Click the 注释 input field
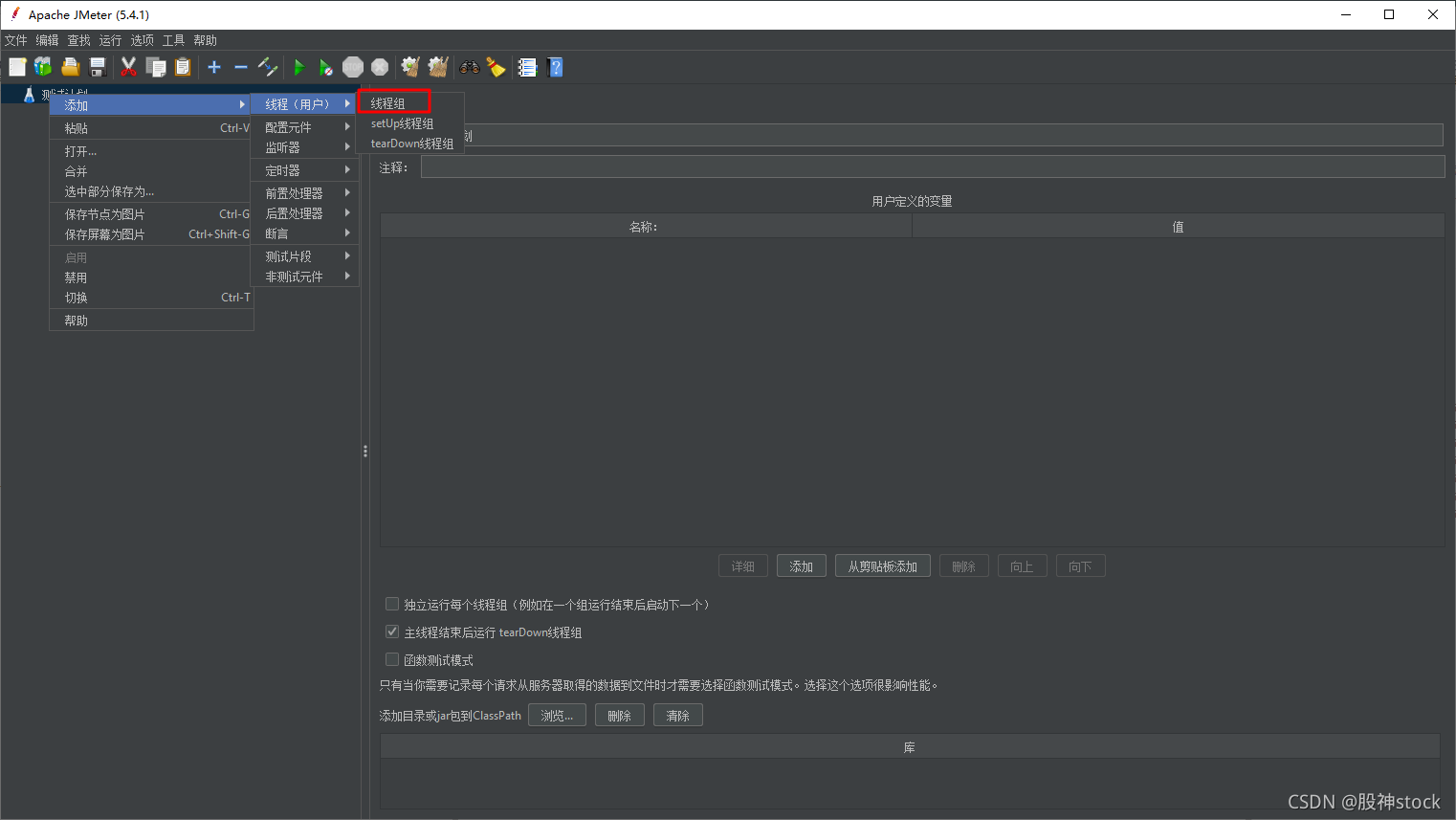Viewport: 1456px width, 820px height. tap(933, 167)
